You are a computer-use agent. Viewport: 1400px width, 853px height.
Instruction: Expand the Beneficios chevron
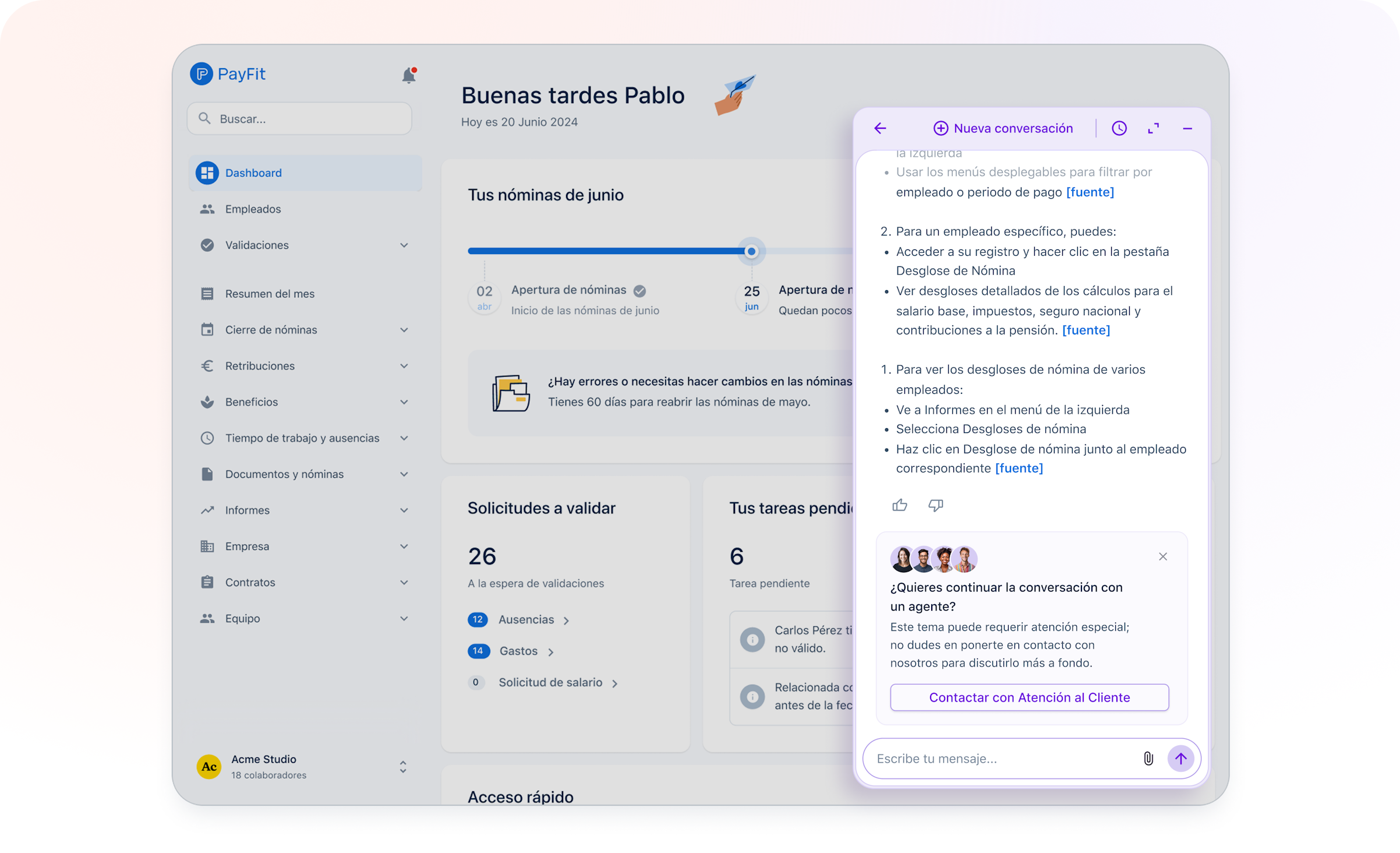[x=404, y=402]
